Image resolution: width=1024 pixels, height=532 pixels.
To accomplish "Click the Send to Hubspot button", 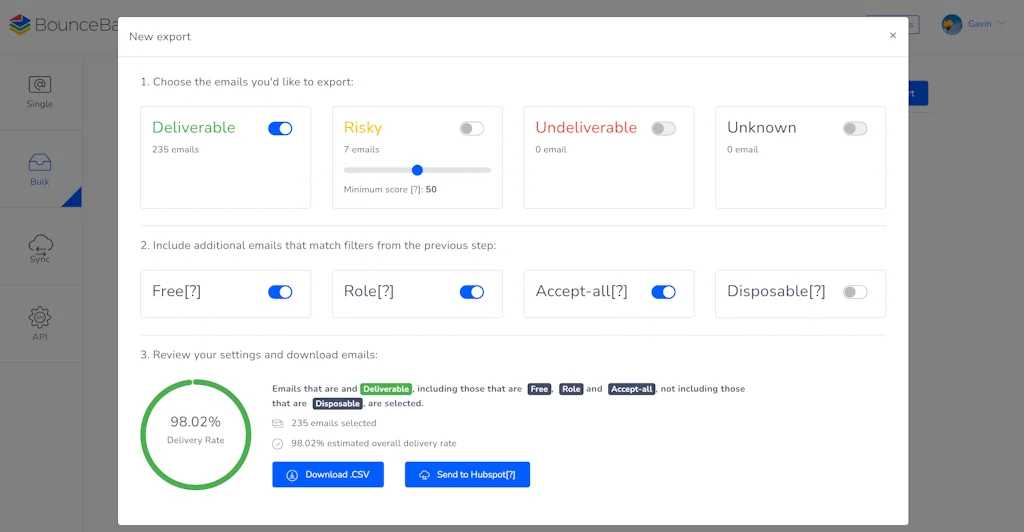I will [467, 475].
